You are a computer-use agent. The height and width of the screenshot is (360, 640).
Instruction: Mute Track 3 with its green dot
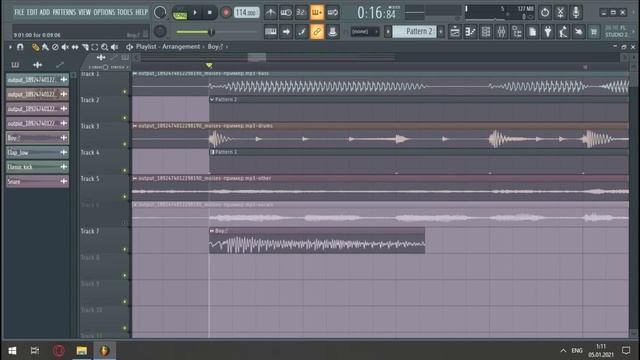coord(125,144)
